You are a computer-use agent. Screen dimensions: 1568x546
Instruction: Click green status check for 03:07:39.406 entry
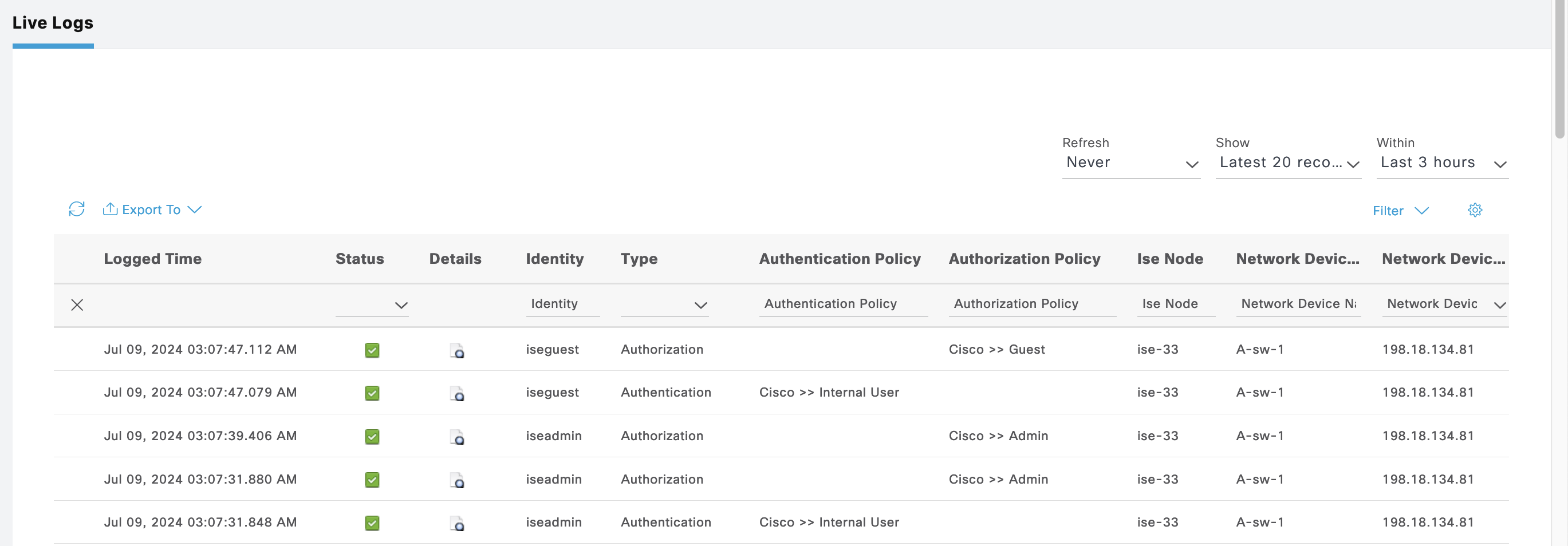point(372,437)
